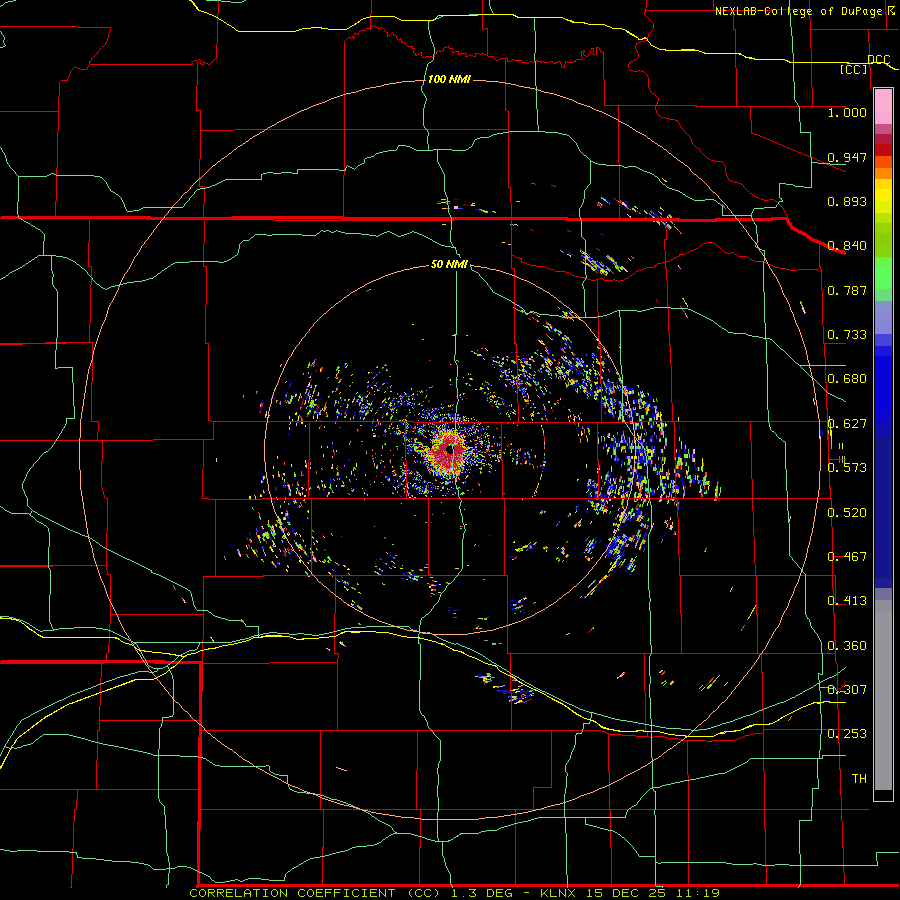900x900 pixels.
Task: Click the "100 NMI" range ring label
Action: (449, 79)
